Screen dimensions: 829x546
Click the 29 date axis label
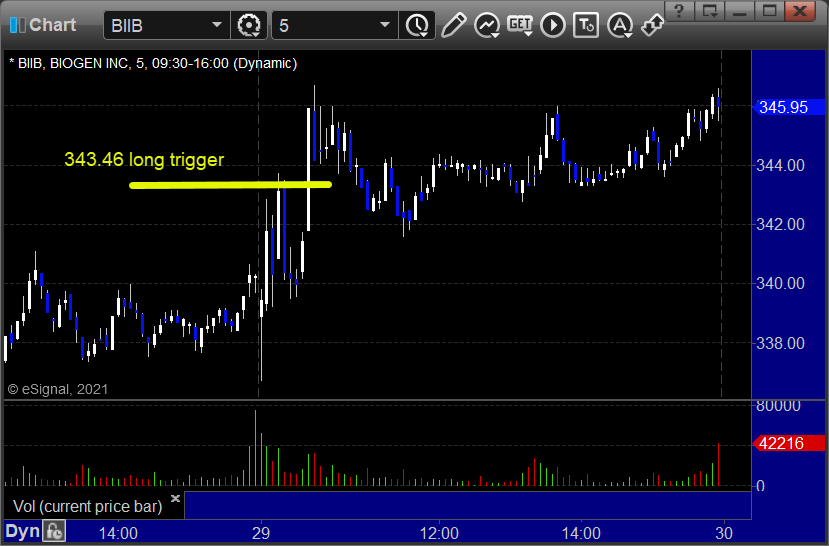coord(261,533)
